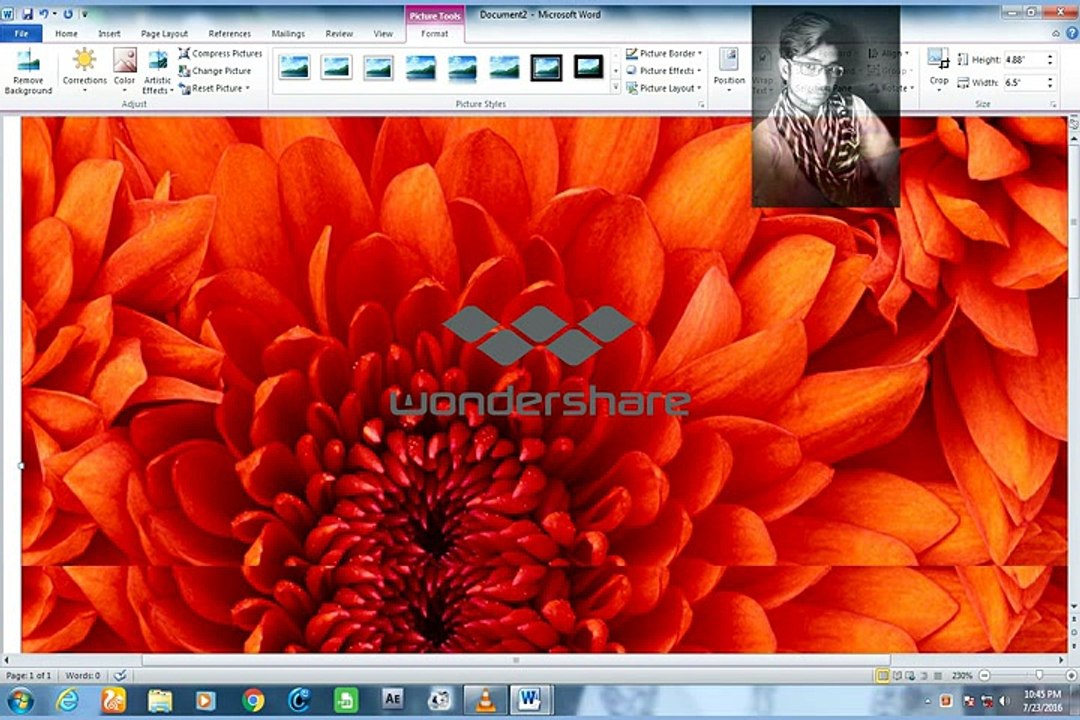
Task: Switch to the Page Layout tab
Action: [165, 33]
